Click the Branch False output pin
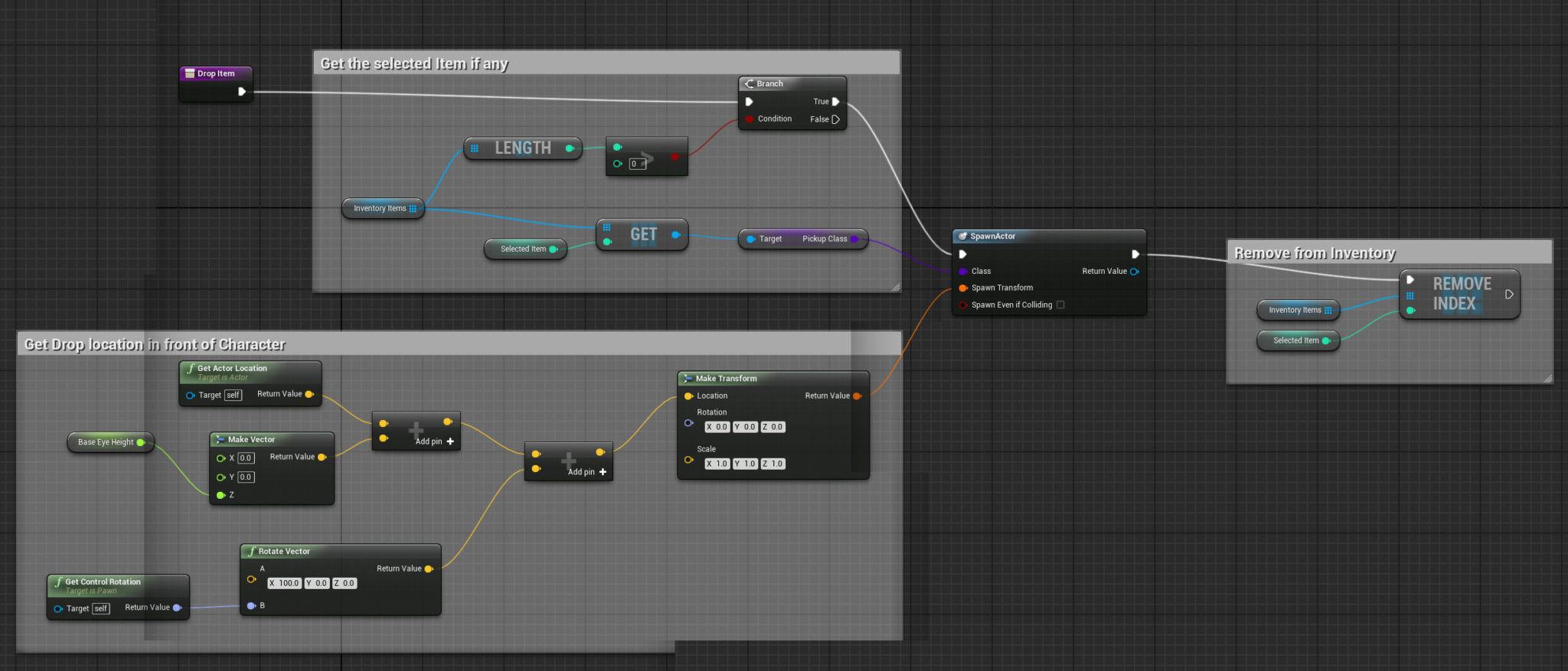This screenshot has width=1568, height=671. (835, 119)
